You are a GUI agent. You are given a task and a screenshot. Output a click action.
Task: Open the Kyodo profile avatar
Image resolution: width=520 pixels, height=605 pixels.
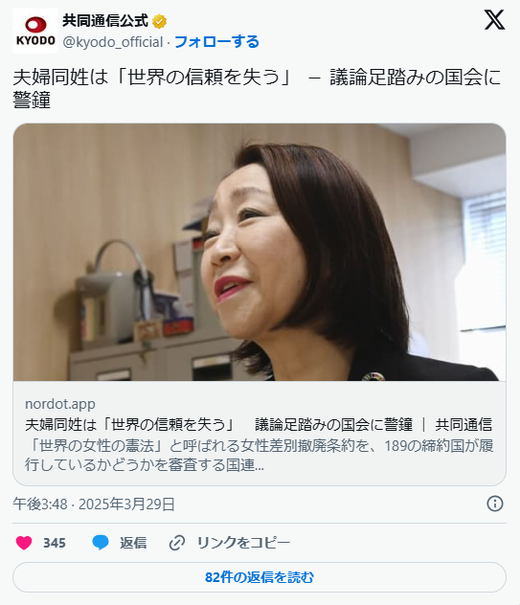(35, 30)
